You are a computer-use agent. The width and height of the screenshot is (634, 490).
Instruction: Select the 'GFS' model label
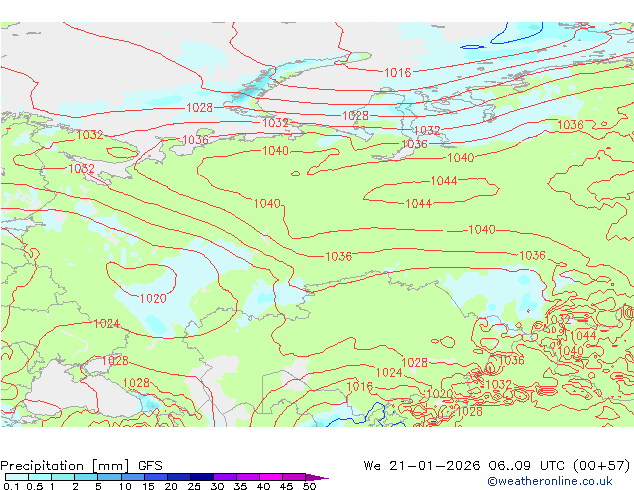point(150,466)
